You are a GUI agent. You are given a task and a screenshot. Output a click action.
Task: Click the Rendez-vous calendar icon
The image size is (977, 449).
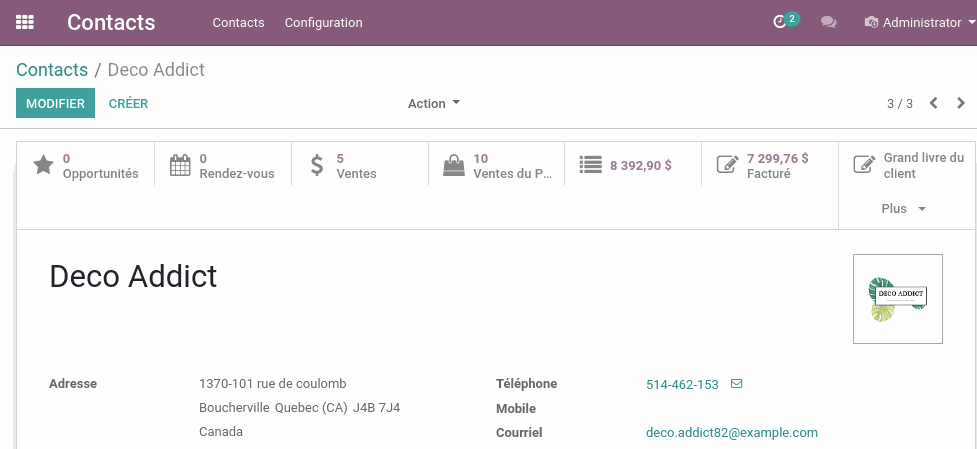tap(180, 165)
